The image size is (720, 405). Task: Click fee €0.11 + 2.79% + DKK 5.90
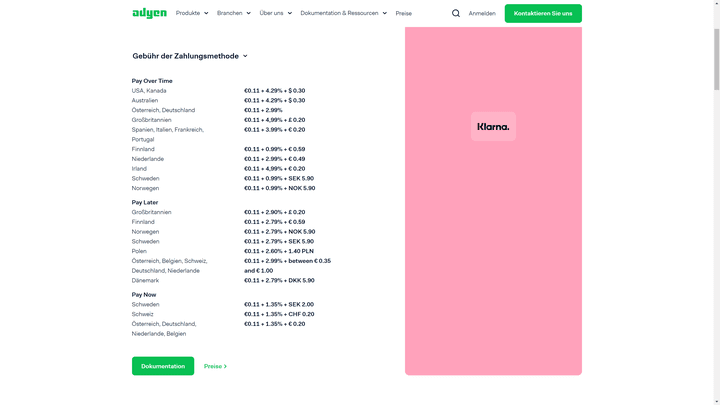point(279,280)
